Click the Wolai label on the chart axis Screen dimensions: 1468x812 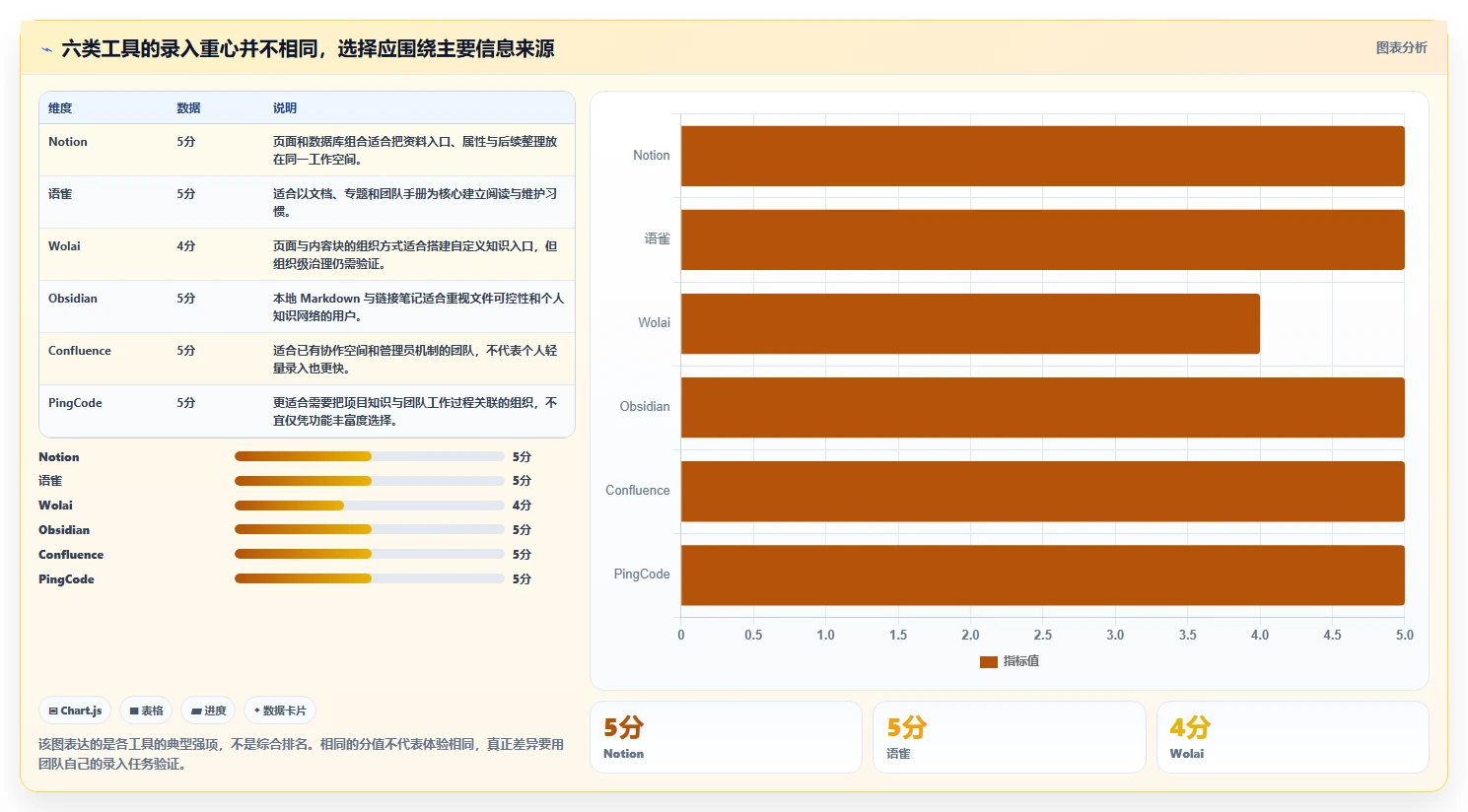[x=654, y=323]
